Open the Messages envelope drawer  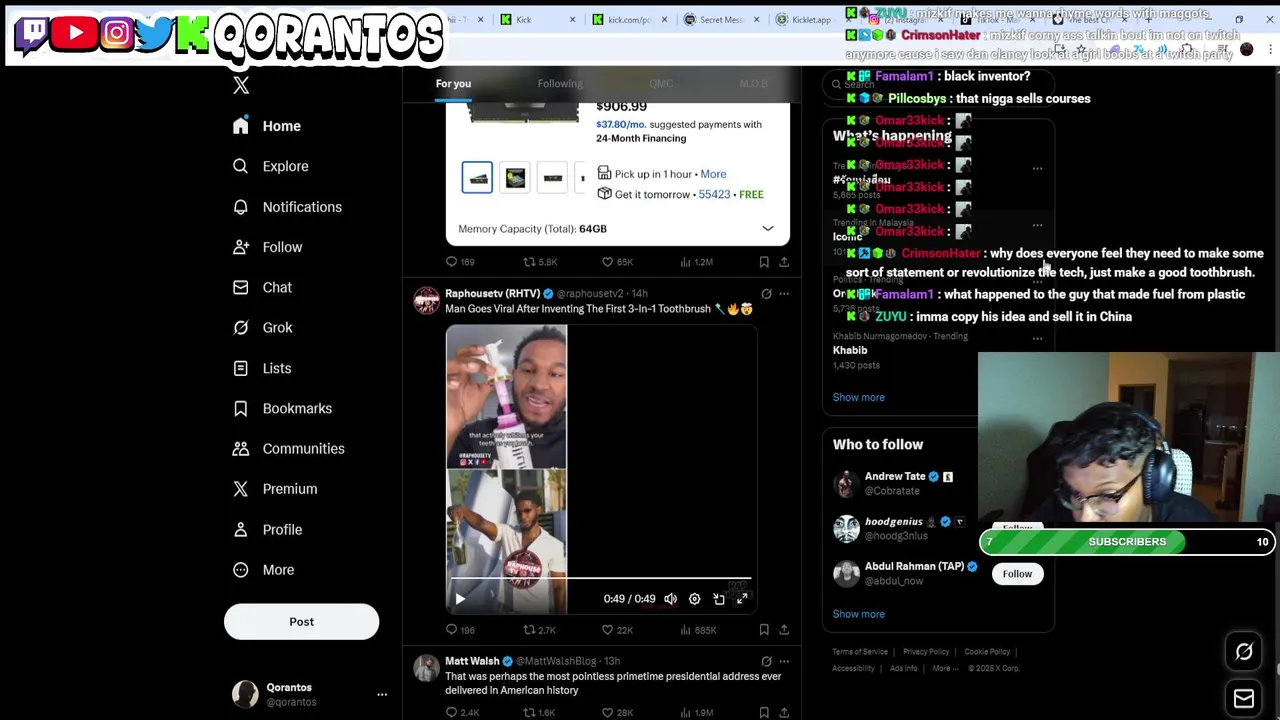(1244, 698)
